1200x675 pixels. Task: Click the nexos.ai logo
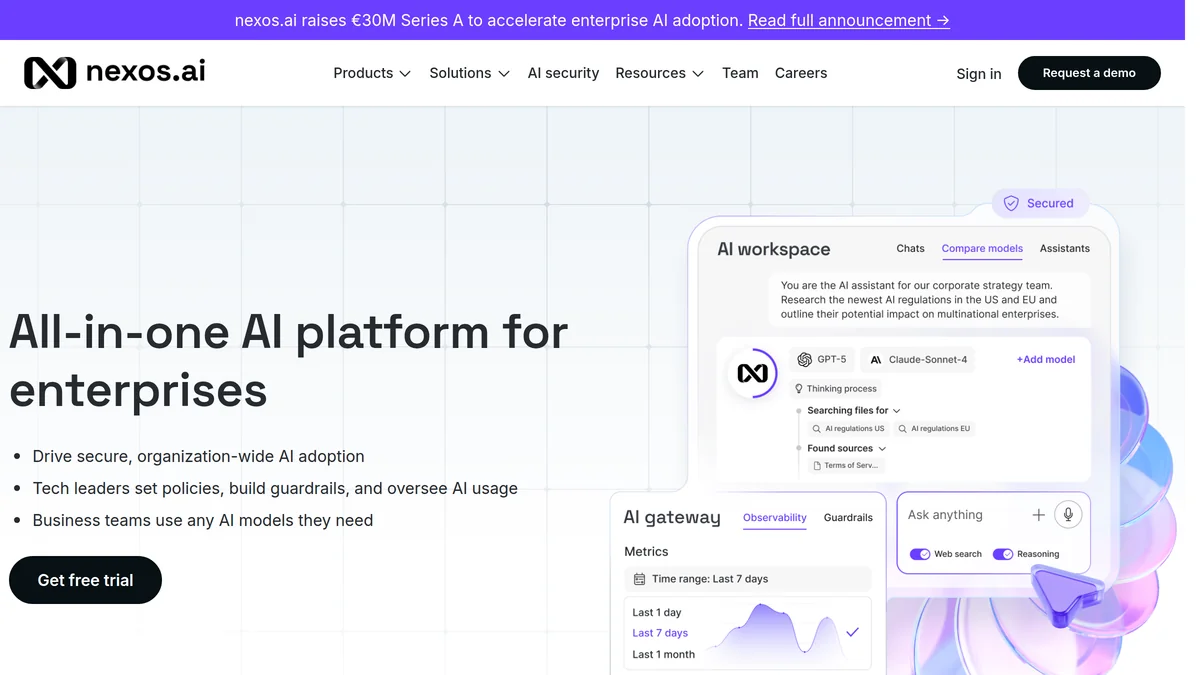point(113,72)
